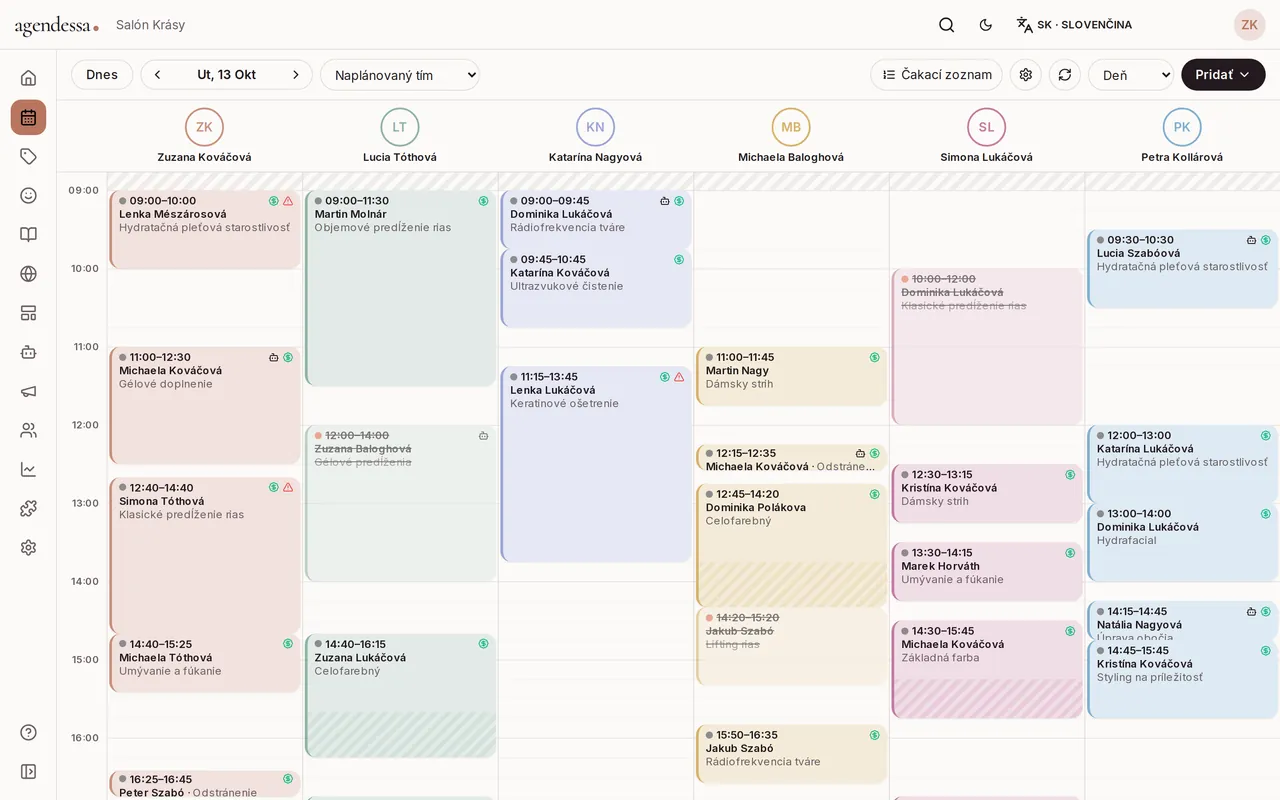Open the megaphone marketing icon
The height and width of the screenshot is (800, 1280).
click(28, 391)
